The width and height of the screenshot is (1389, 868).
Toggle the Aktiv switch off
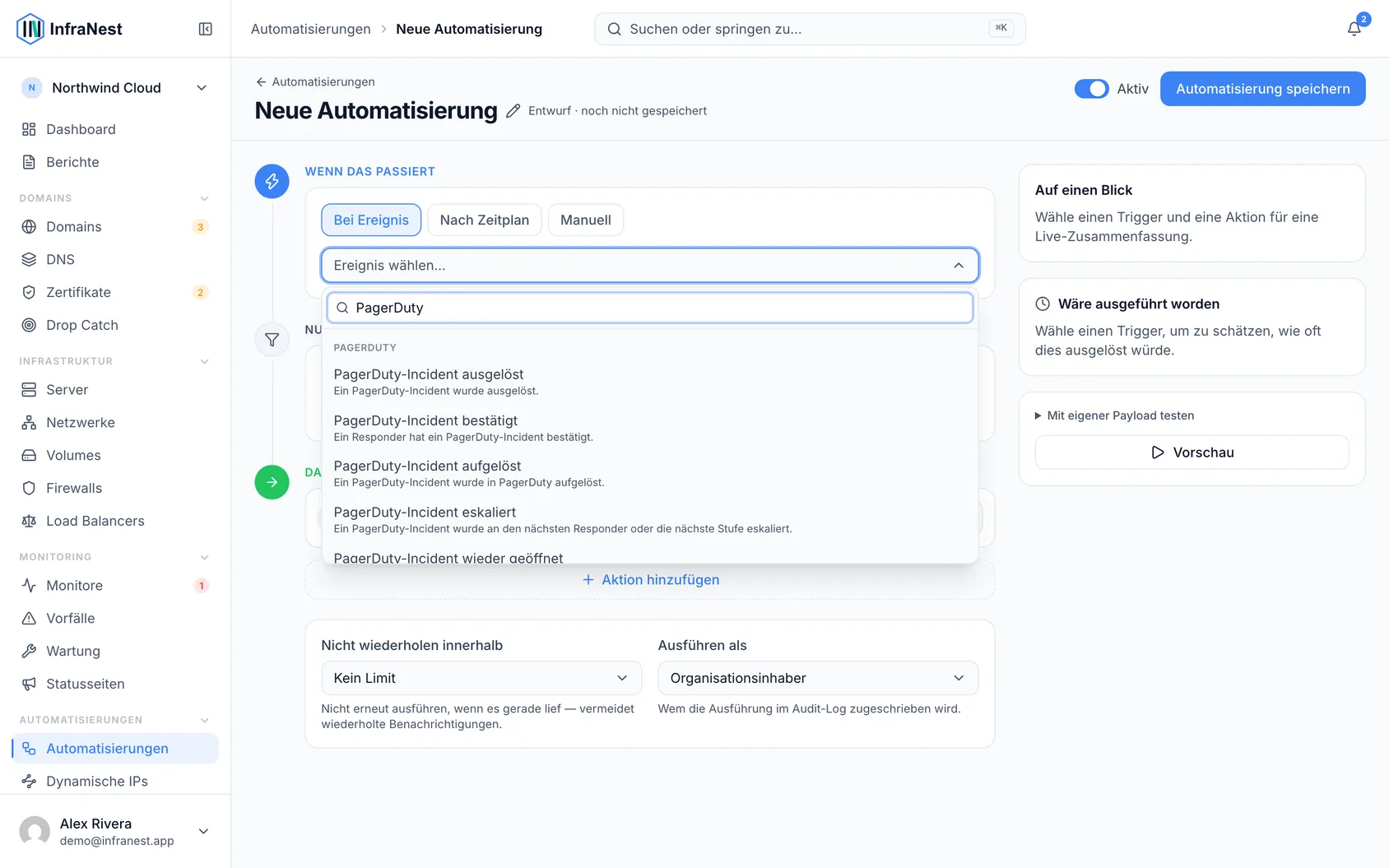tap(1091, 89)
